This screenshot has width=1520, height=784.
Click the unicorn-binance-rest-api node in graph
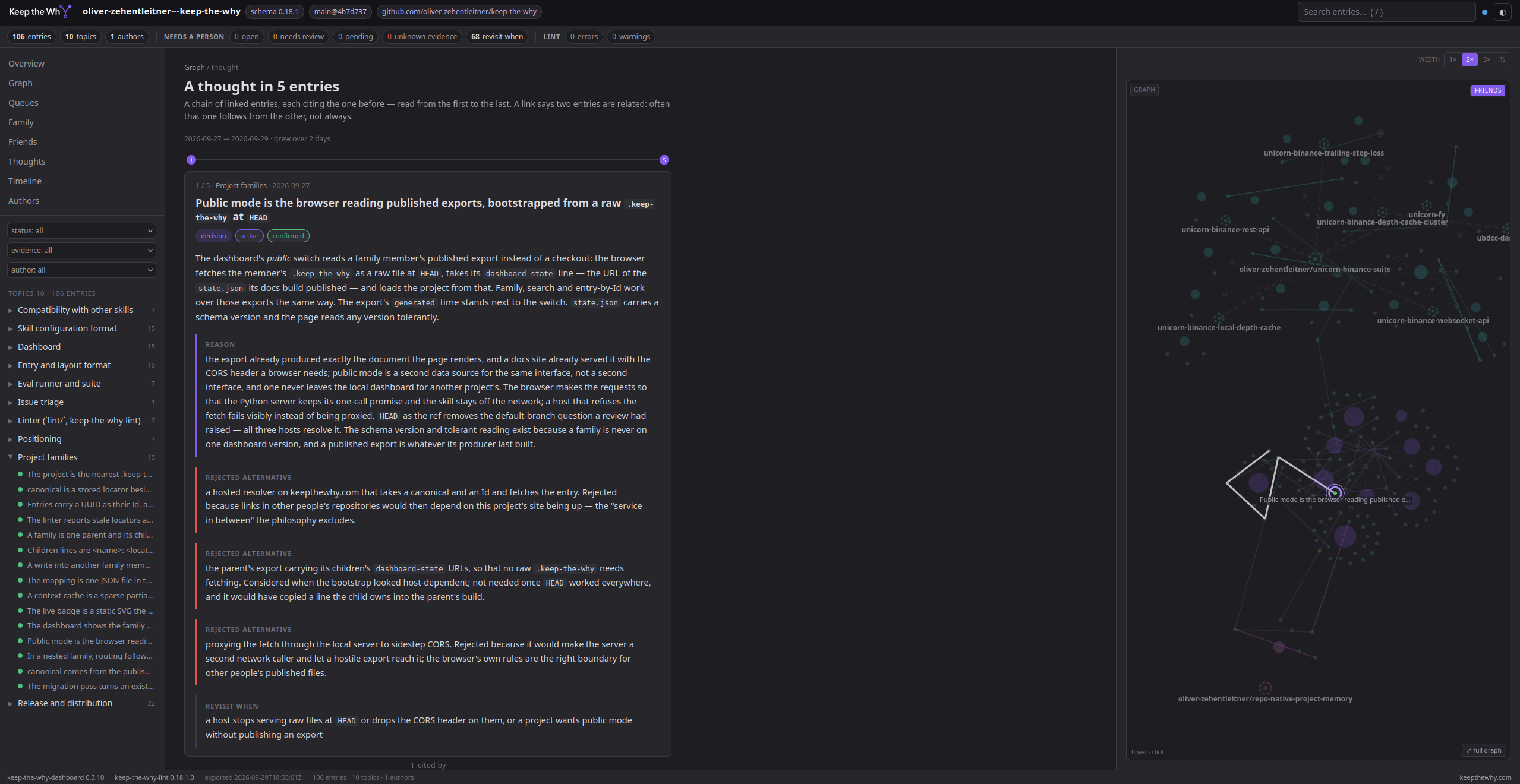(1225, 220)
